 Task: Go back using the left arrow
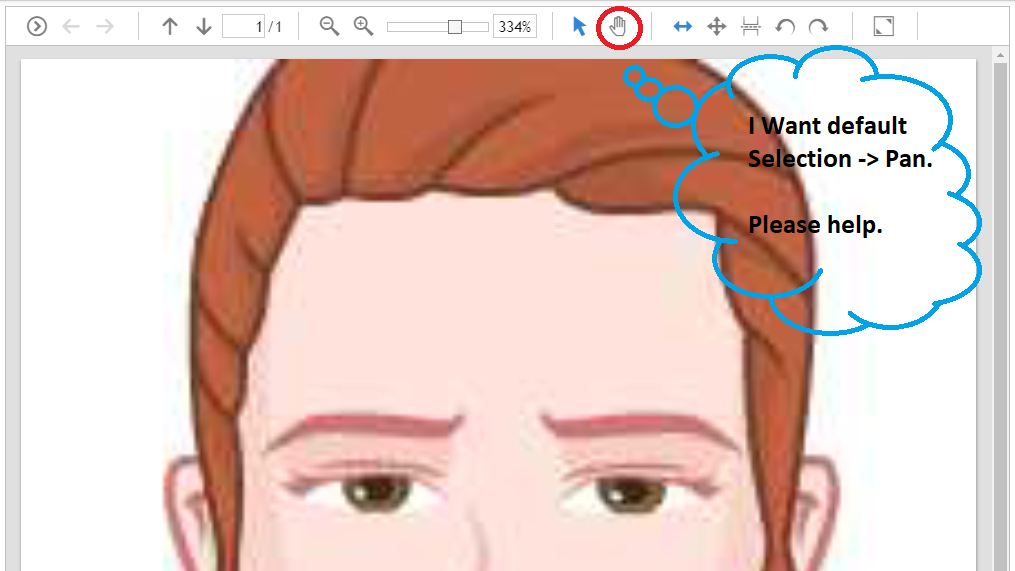71,27
